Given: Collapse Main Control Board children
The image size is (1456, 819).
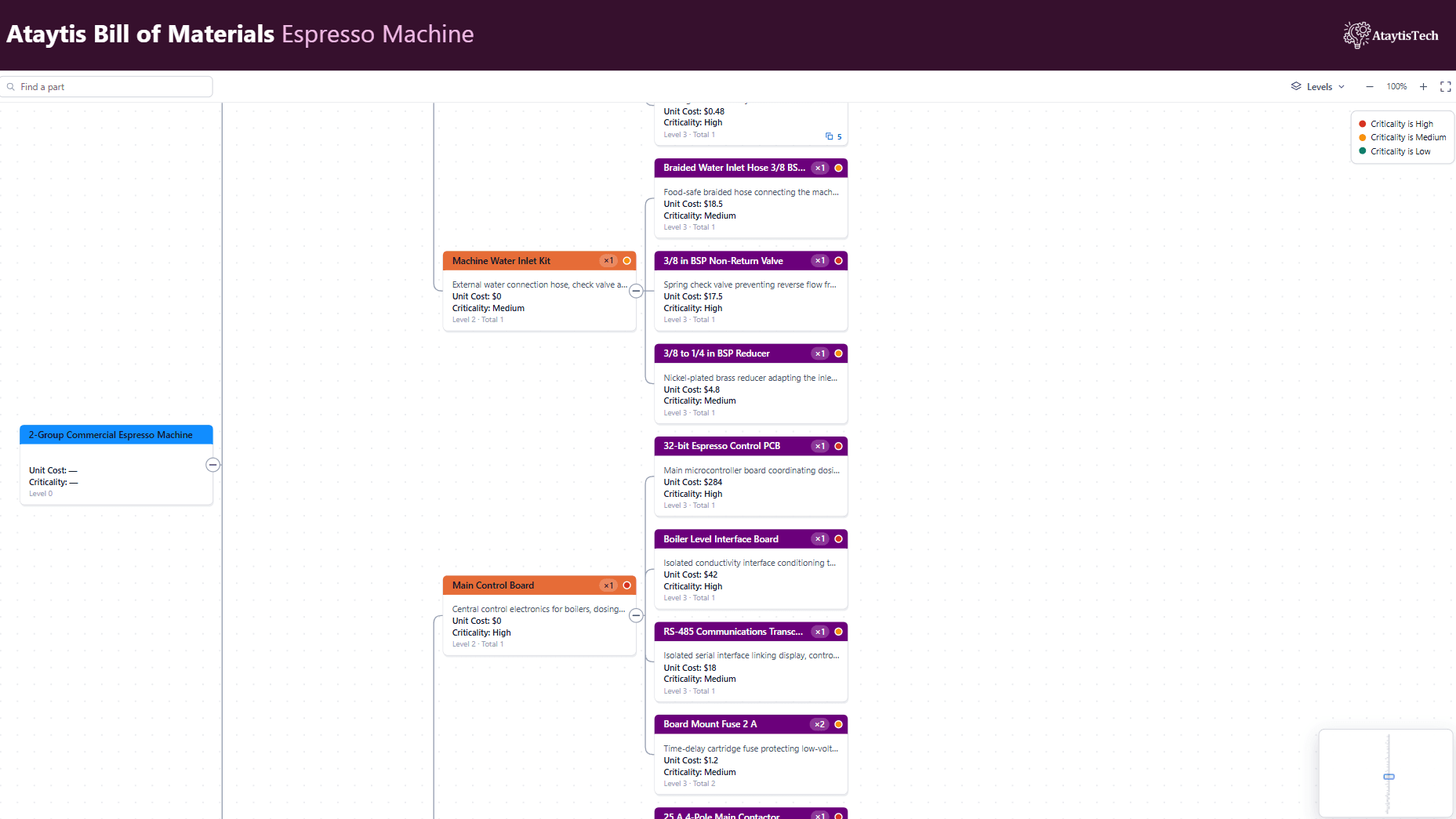Looking at the screenshot, I should tap(636, 615).
